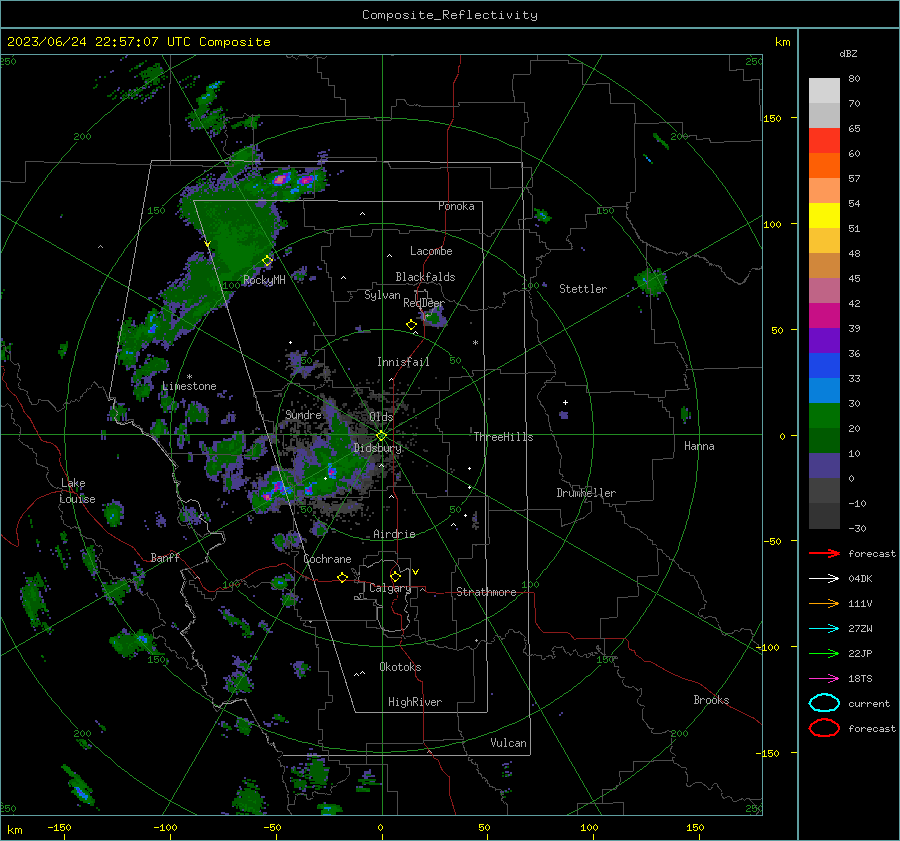Screen dimensions: 900x841
Task: Click the HighRiver city label
Action: pos(415,702)
